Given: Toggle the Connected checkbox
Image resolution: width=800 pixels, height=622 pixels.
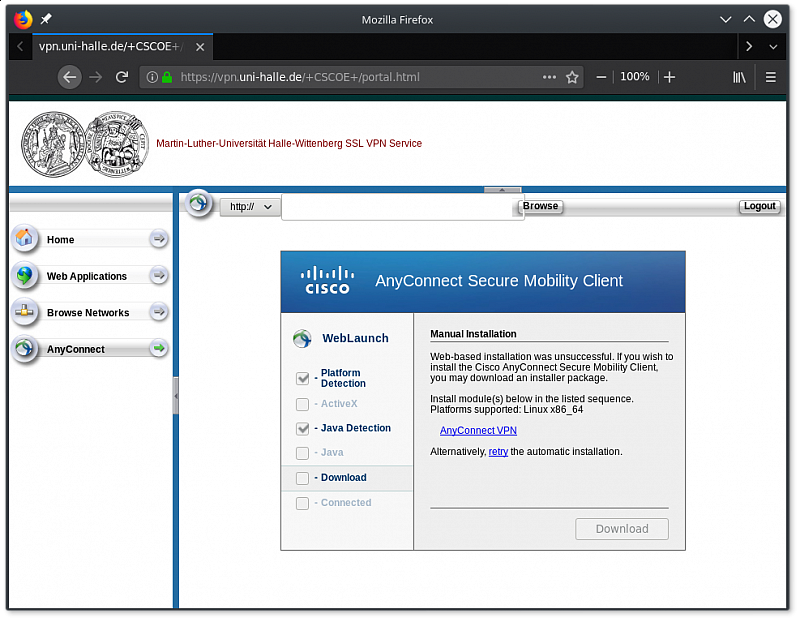Looking at the screenshot, I should (303, 503).
